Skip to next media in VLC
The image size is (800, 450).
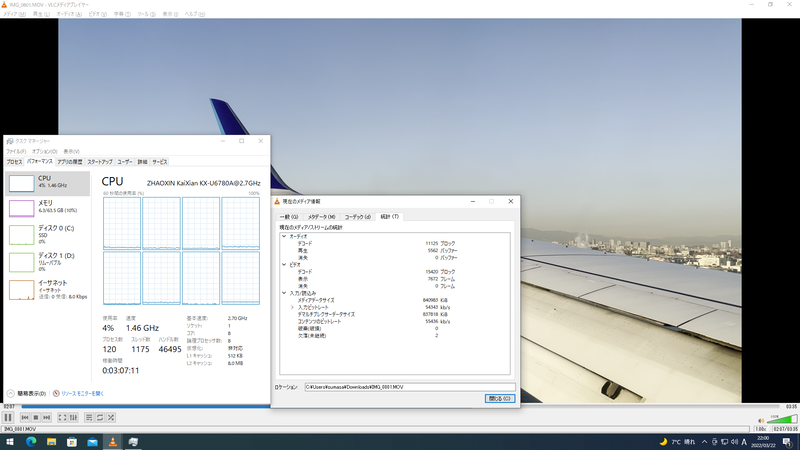click(x=46, y=417)
